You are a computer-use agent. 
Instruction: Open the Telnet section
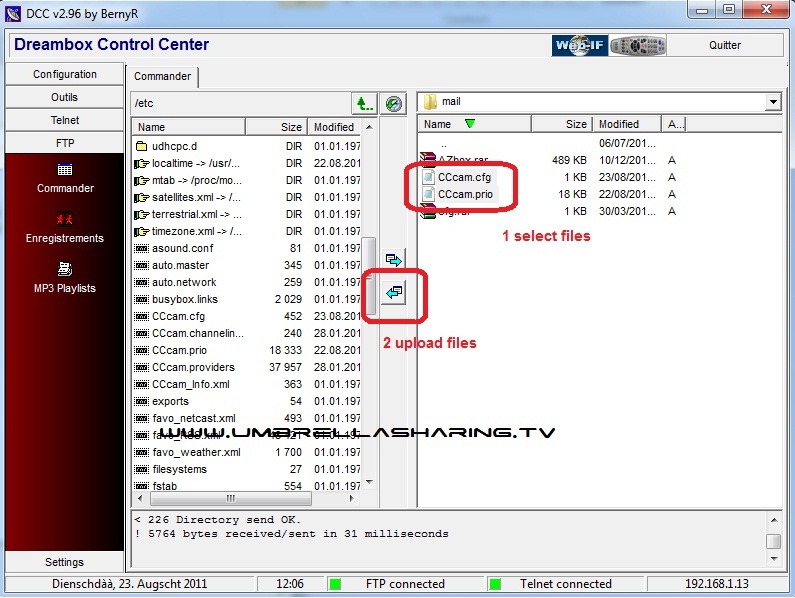click(64, 120)
